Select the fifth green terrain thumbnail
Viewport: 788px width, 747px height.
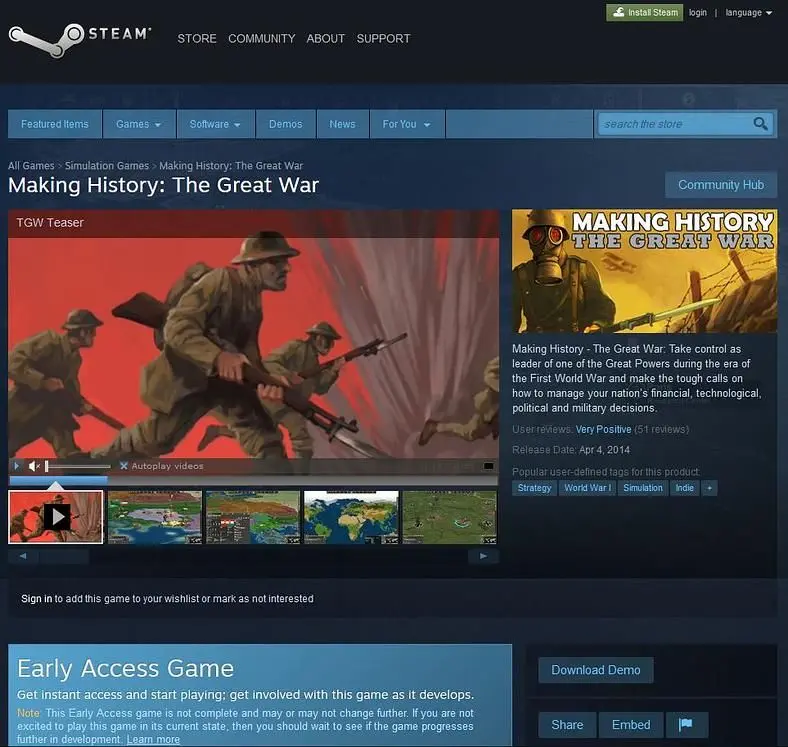click(449, 517)
